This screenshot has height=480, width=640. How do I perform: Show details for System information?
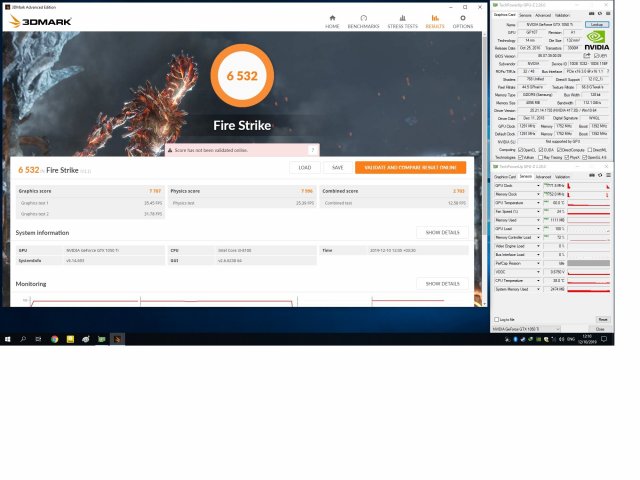click(x=442, y=232)
